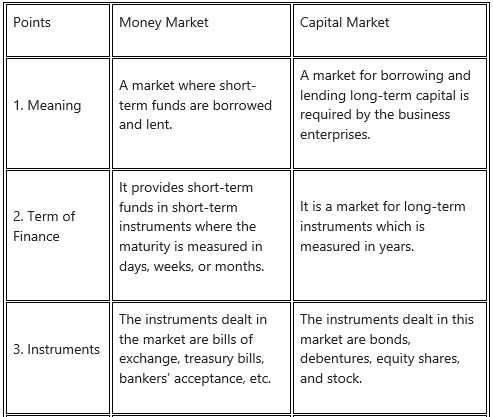Click the phrase 'and stock.' in the table
Viewport: 493px width, 417px height.
pyautogui.click(x=331, y=379)
